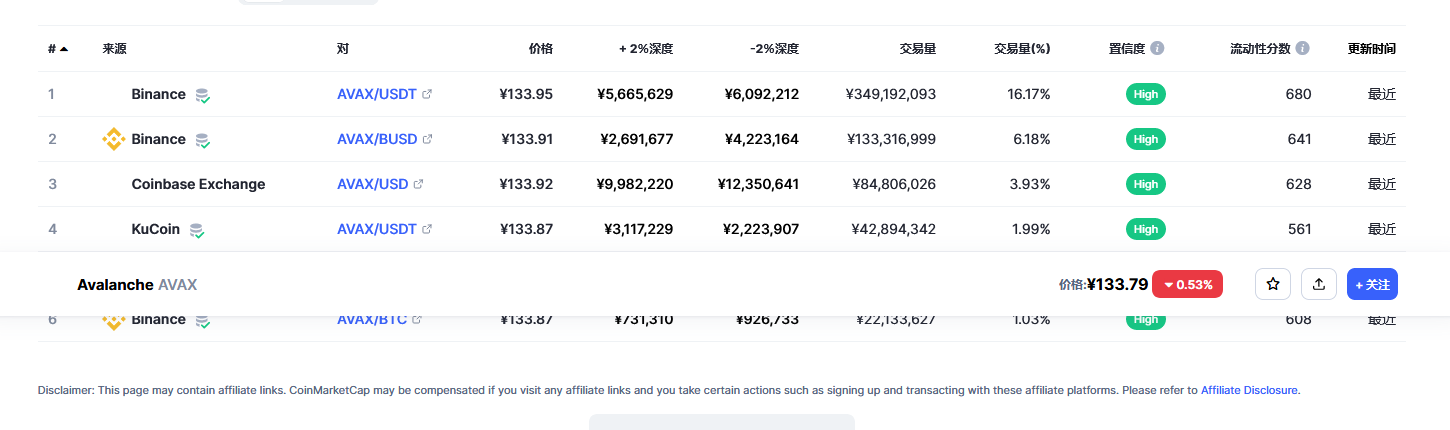Click the share upload icon
The image size is (1450, 430).
click(x=1319, y=284)
